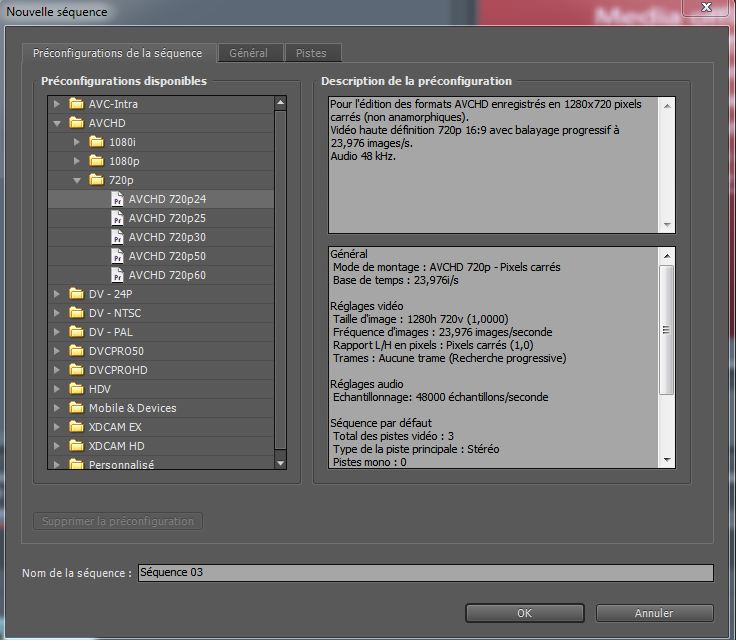The height and width of the screenshot is (640, 736).
Task: Expand the HDV folder arrow
Action: tap(57, 389)
